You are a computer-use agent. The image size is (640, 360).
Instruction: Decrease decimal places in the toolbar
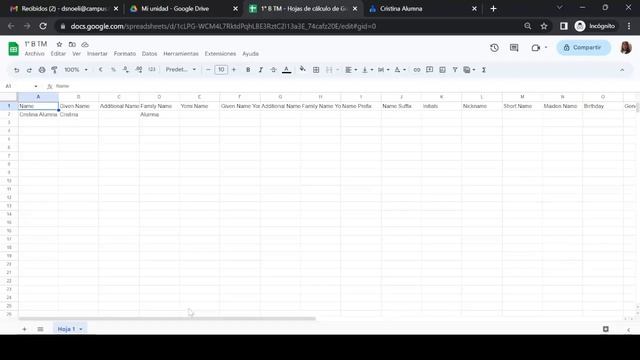click(126, 70)
